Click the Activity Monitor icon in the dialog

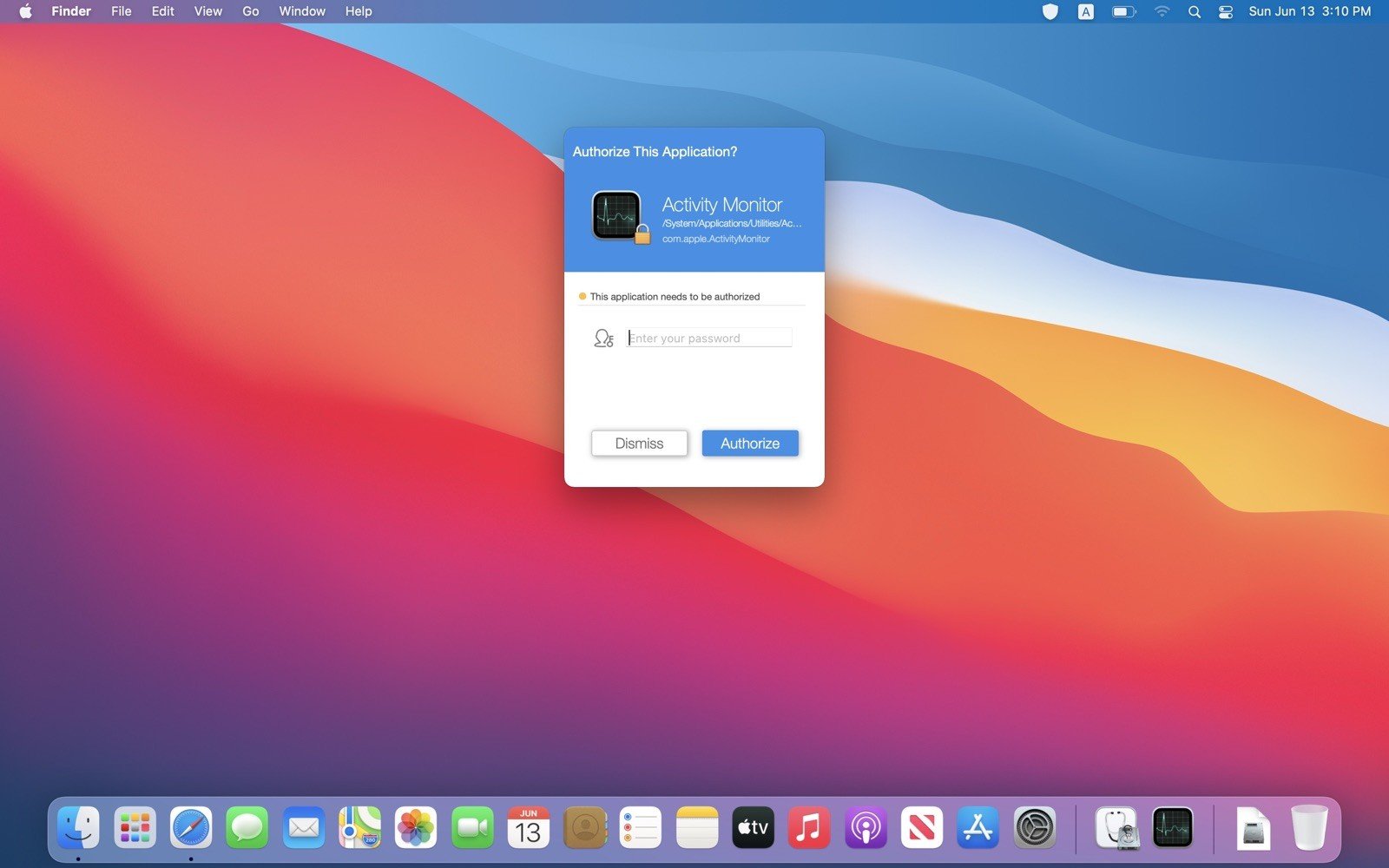tap(617, 215)
